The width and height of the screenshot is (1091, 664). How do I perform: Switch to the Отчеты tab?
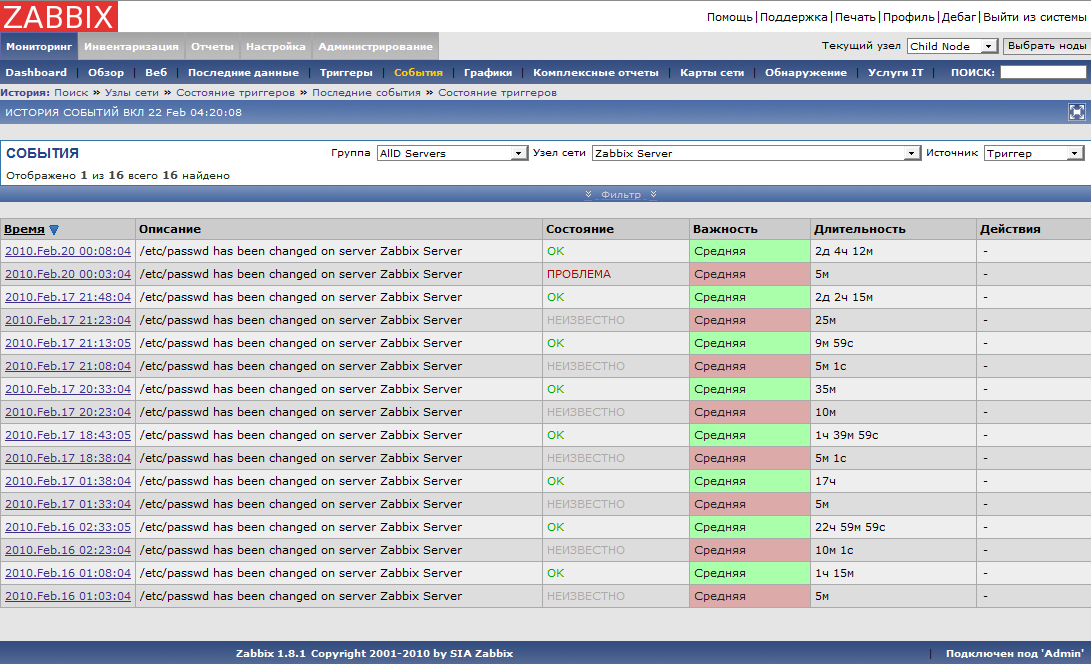pos(212,47)
